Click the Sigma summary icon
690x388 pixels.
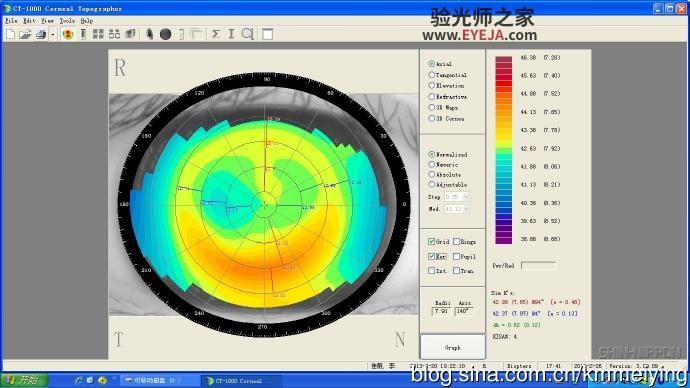pyautogui.click(x=216, y=34)
